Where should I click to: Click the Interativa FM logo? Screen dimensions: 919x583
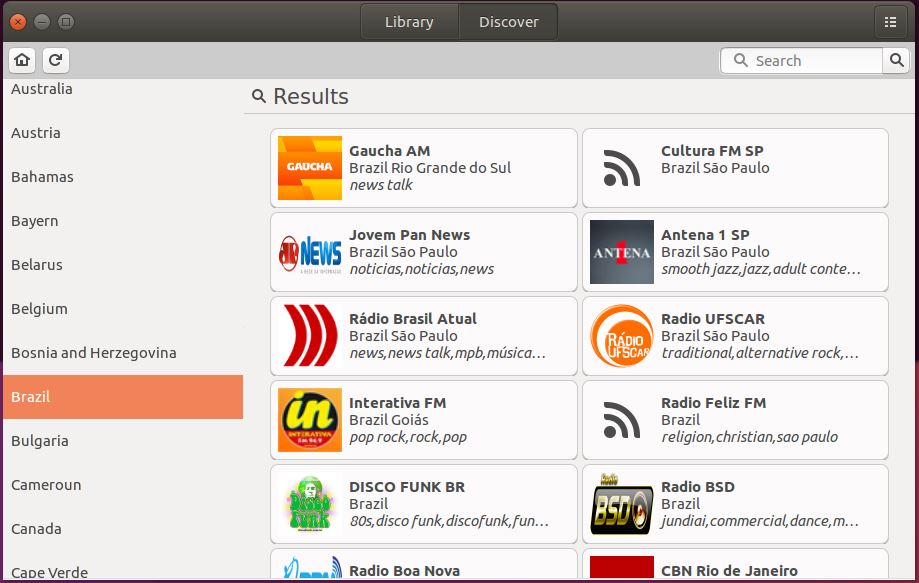[x=310, y=420]
